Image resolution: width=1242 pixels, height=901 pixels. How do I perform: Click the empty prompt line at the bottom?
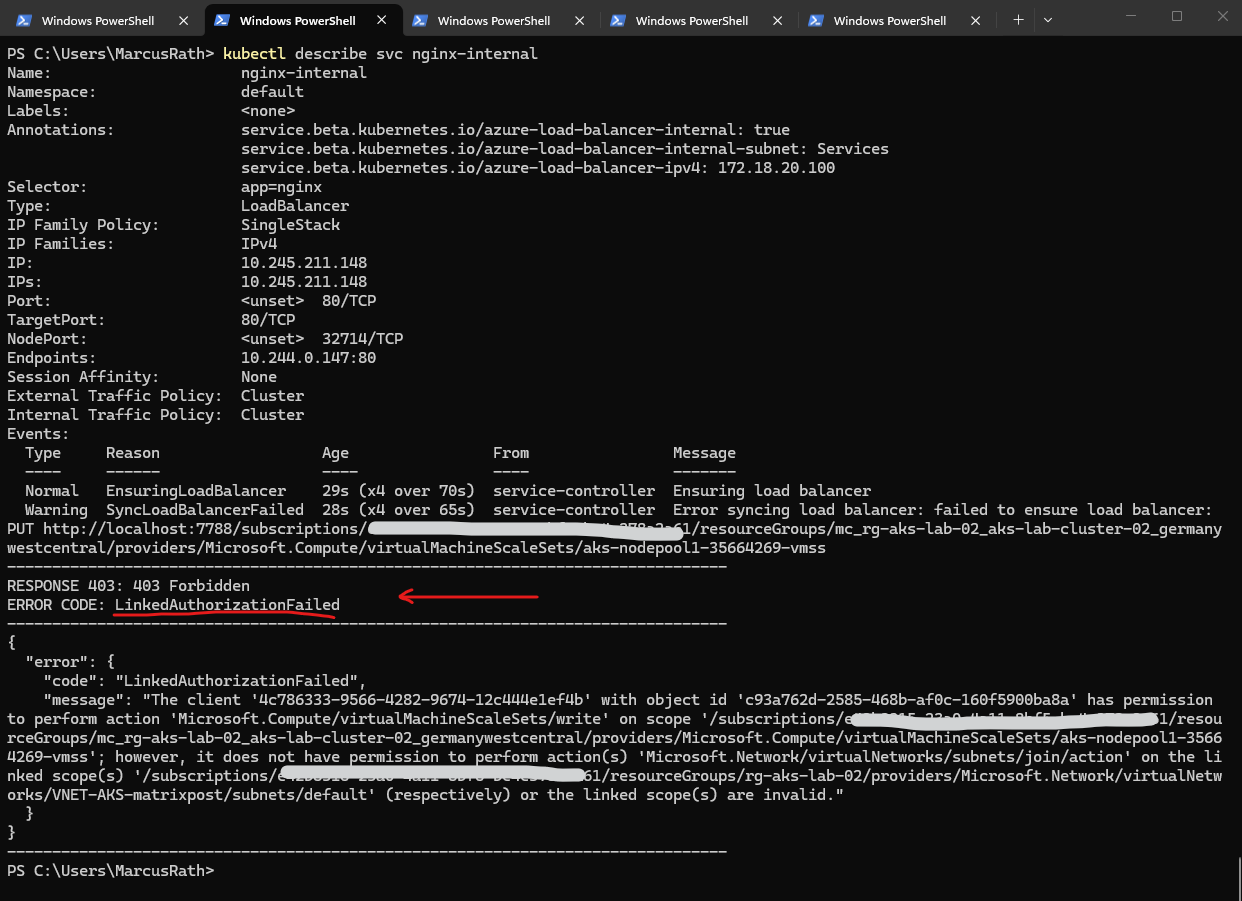(x=400, y=871)
